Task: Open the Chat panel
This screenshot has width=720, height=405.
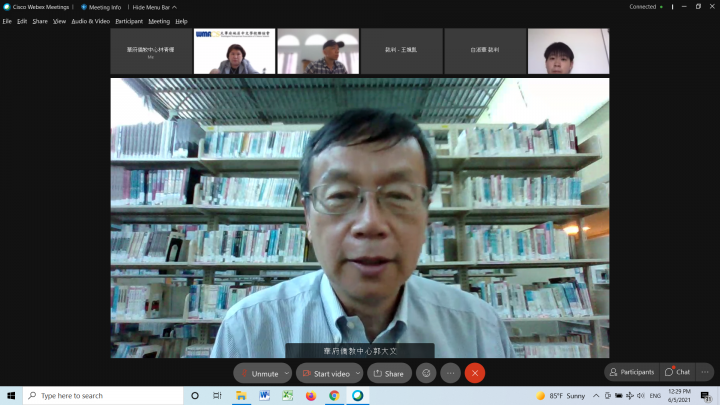Action: tap(677, 372)
